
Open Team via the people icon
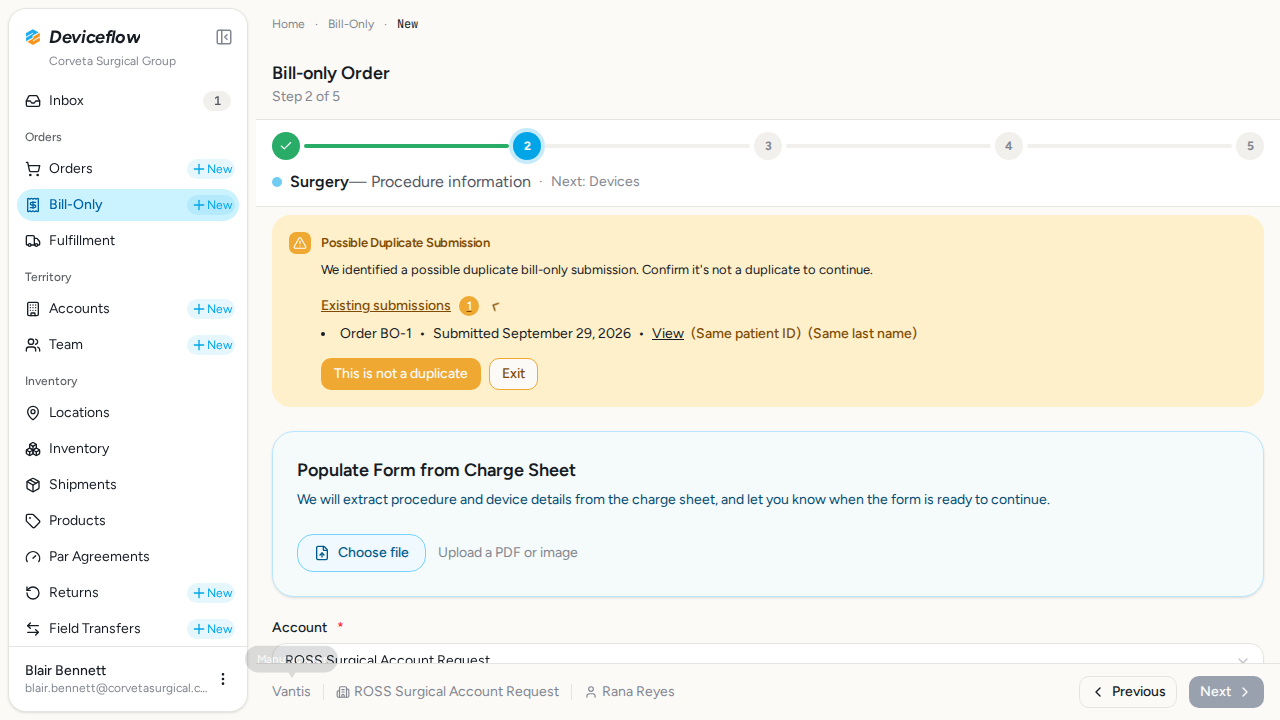point(33,345)
